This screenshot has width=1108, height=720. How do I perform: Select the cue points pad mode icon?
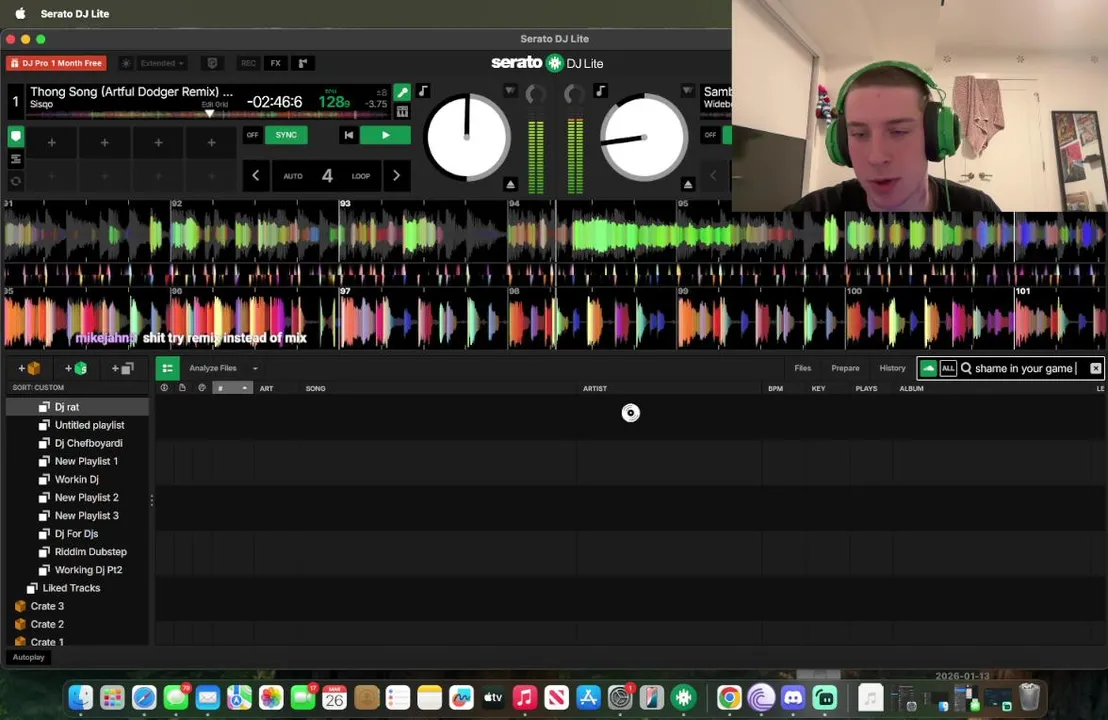pyautogui.click(x=16, y=136)
